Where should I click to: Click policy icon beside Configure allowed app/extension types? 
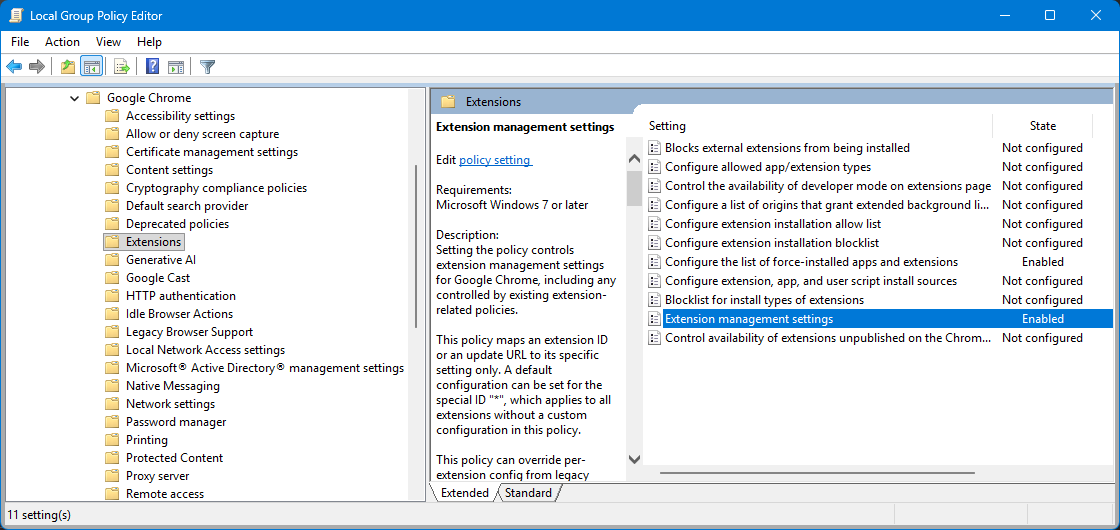tap(654, 167)
